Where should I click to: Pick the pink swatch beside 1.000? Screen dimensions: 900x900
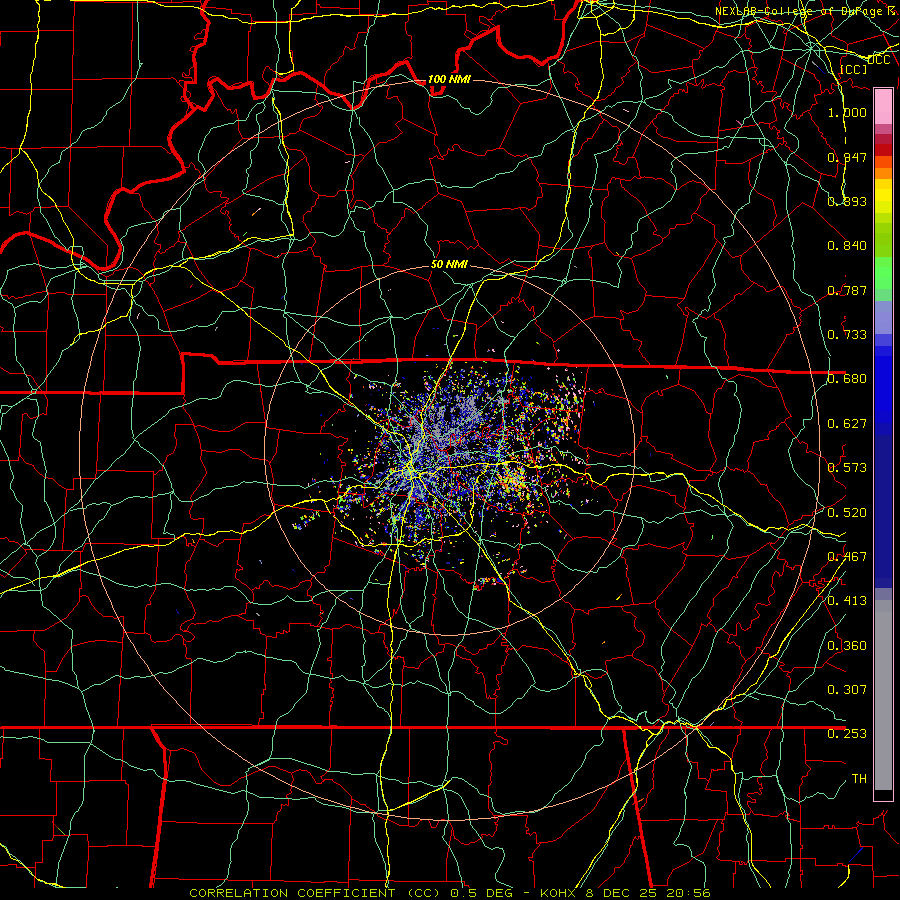883,106
